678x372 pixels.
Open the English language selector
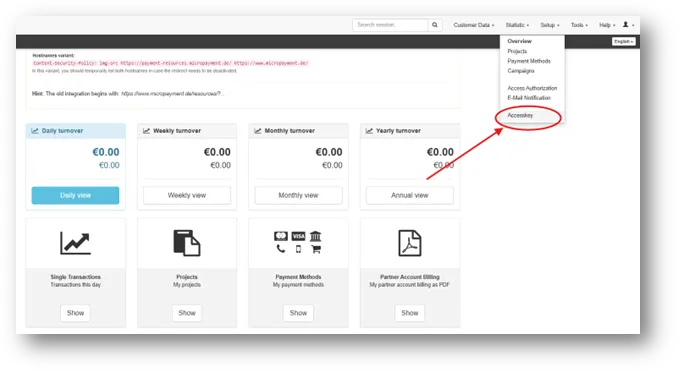(x=624, y=42)
